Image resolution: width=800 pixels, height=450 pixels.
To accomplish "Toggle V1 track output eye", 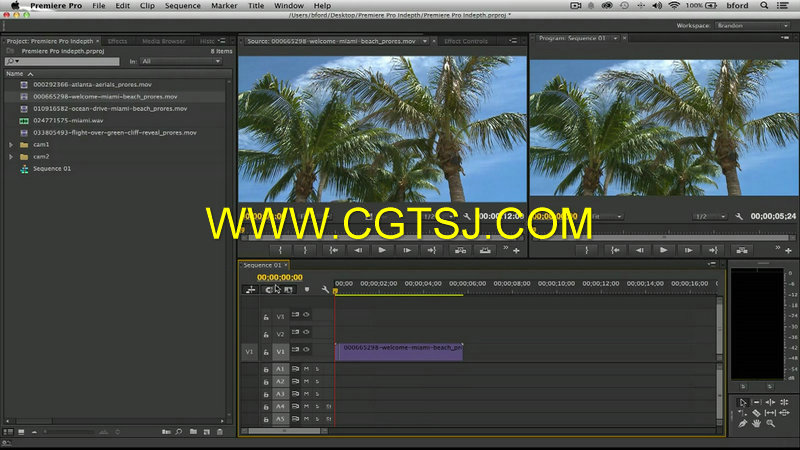I will point(306,349).
